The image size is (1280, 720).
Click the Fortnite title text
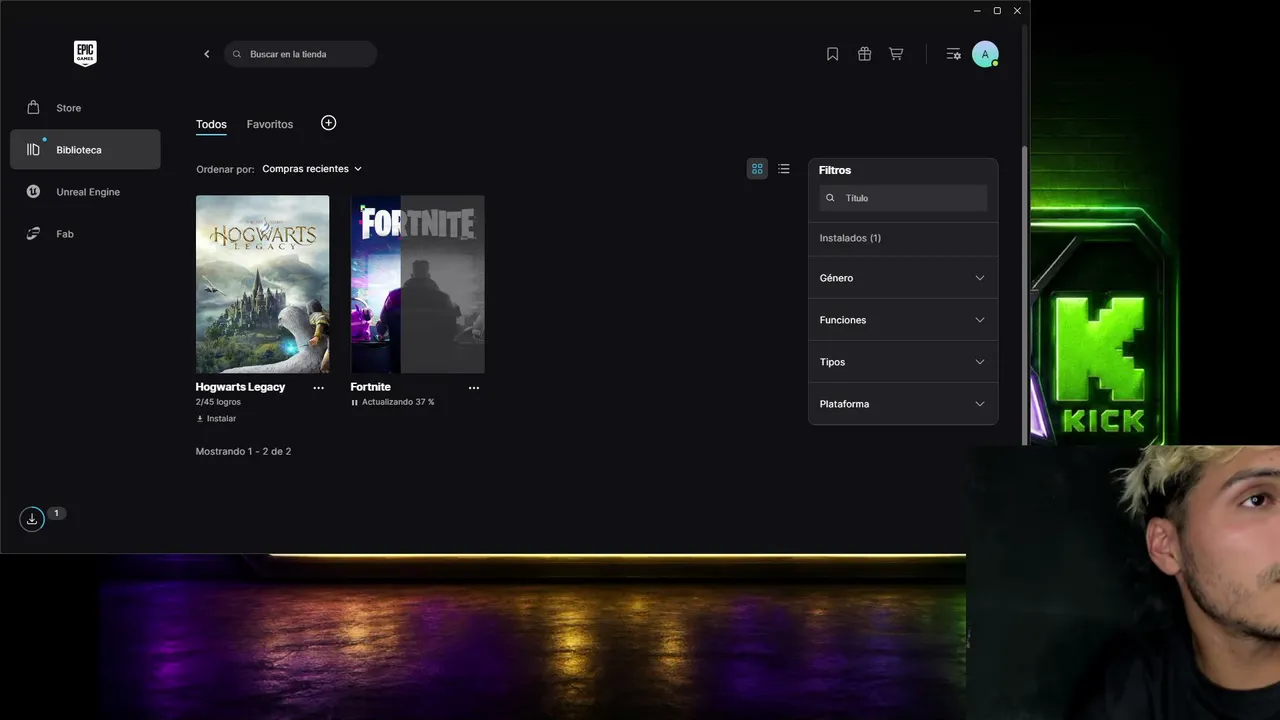point(371,387)
